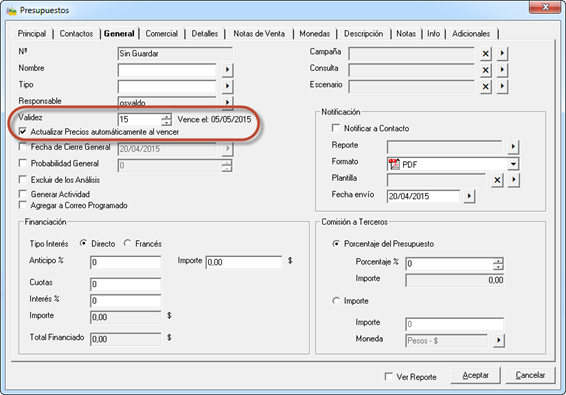Click the Interés % input field

tap(125, 301)
